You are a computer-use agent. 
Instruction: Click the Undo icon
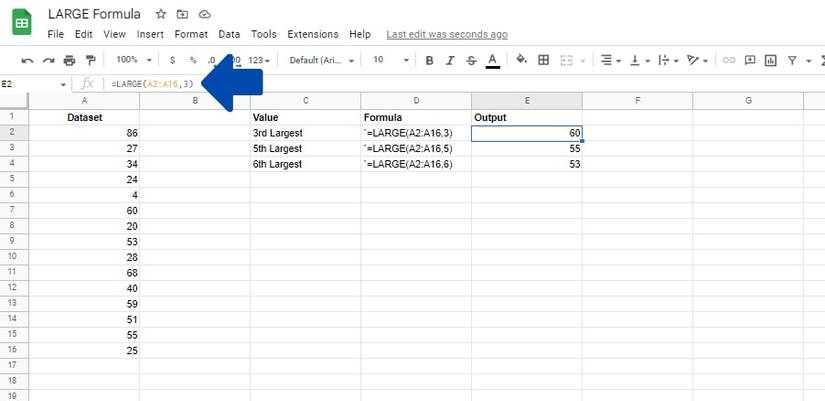click(x=27, y=61)
